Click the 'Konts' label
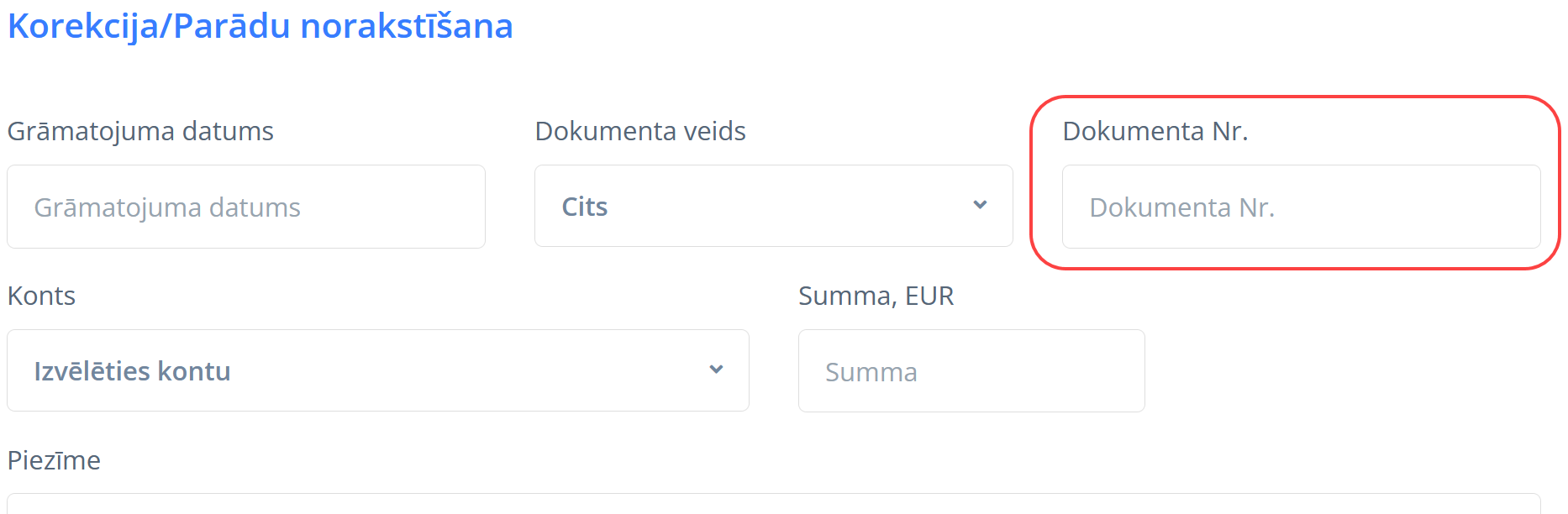Image resolution: width=1568 pixels, height=514 pixels. [41, 296]
